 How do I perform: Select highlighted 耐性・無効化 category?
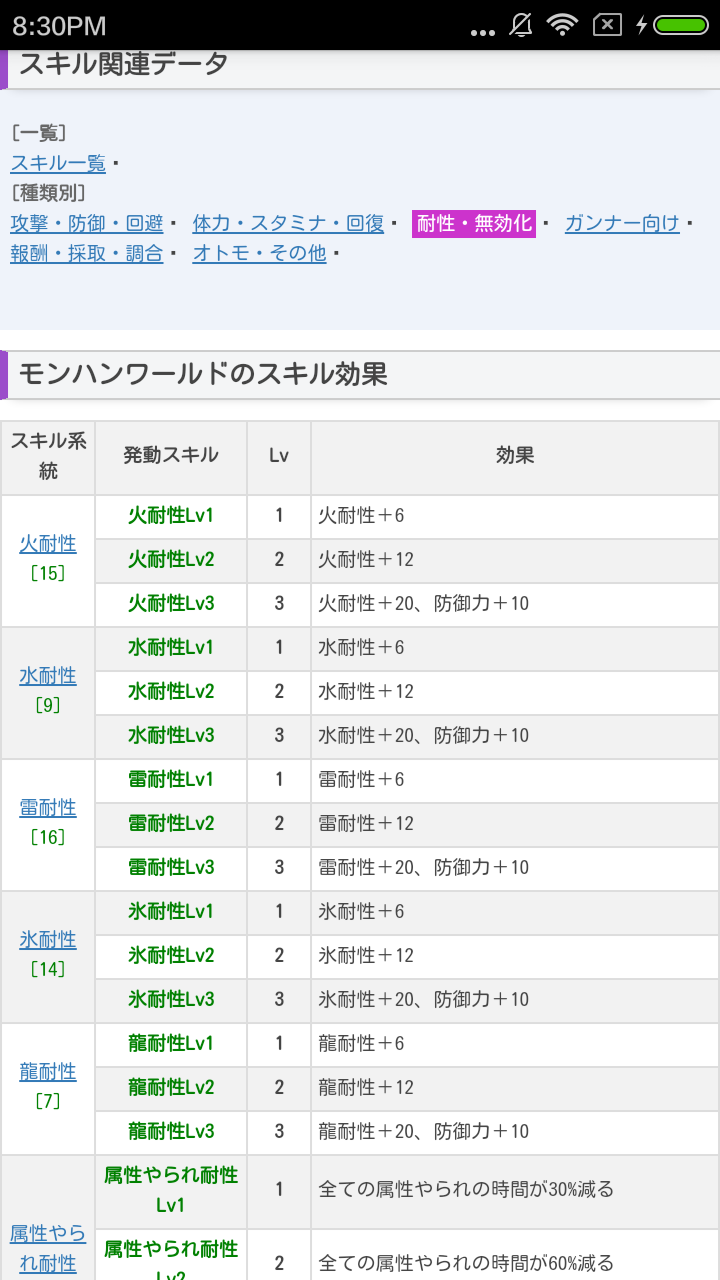point(474,223)
